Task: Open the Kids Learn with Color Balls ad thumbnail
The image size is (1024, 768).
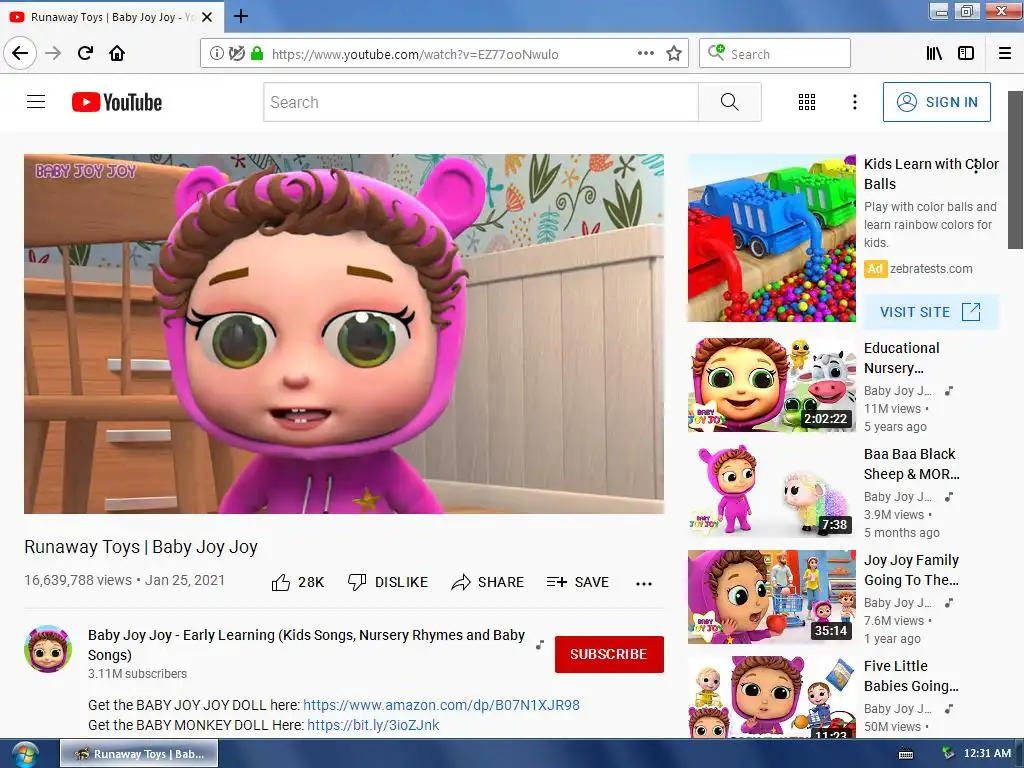Action: point(772,238)
